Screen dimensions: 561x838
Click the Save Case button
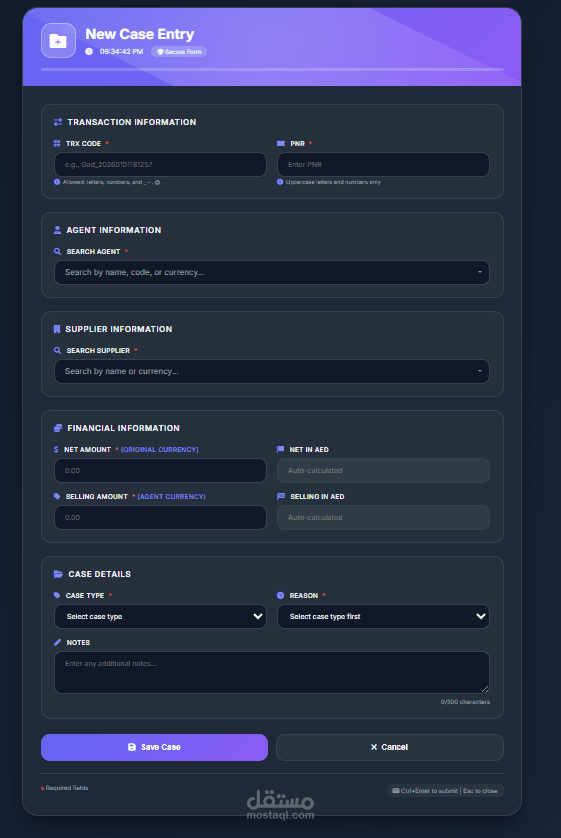[x=154, y=747]
